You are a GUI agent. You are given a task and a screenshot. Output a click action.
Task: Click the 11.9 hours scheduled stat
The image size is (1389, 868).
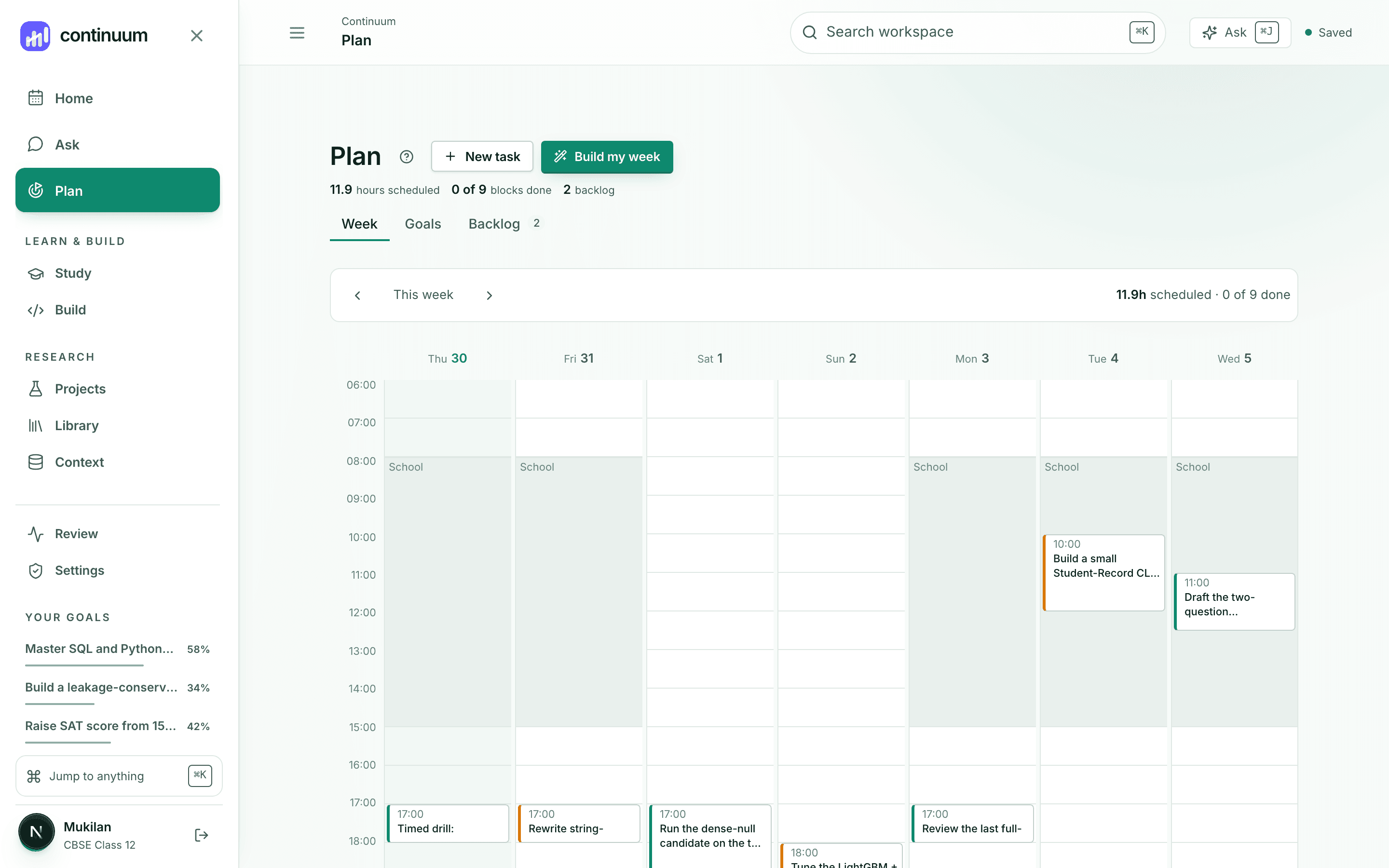tap(384, 190)
